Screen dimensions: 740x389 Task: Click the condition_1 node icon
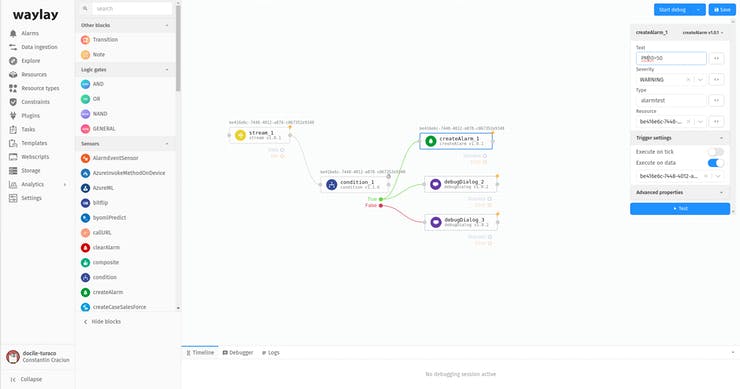(331, 185)
